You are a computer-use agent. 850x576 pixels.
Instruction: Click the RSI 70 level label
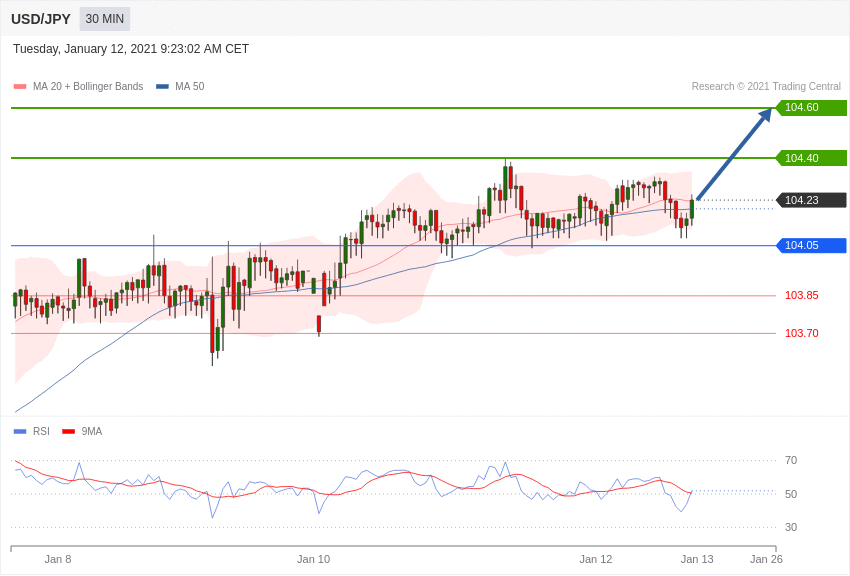point(791,461)
